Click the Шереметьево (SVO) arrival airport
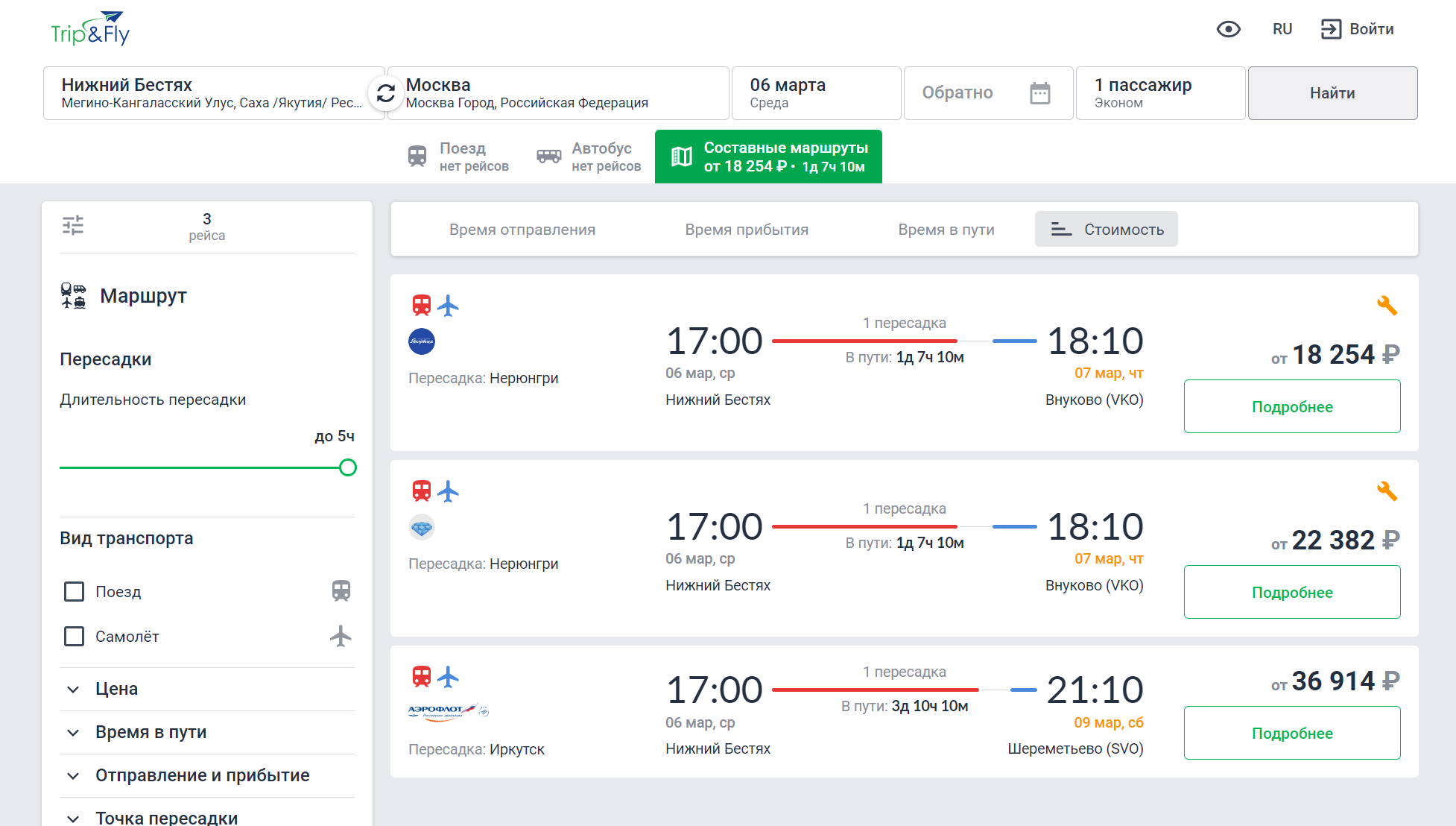 click(1075, 748)
